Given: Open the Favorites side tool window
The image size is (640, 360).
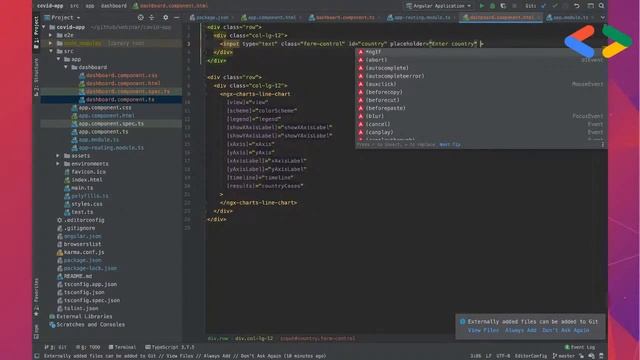Looking at the screenshot, I should tap(36, 297).
